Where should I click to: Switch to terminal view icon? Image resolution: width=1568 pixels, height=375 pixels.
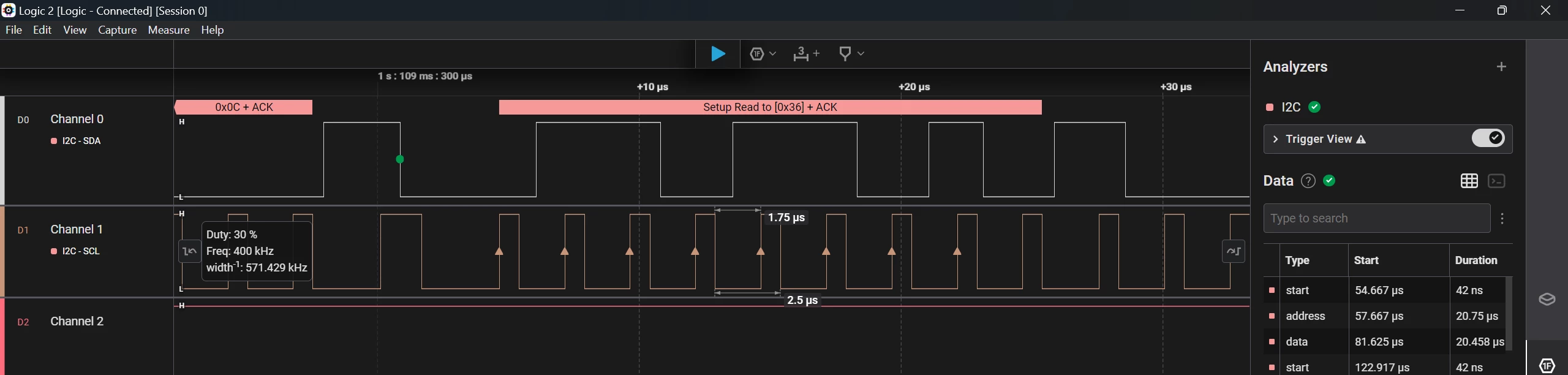point(1496,181)
